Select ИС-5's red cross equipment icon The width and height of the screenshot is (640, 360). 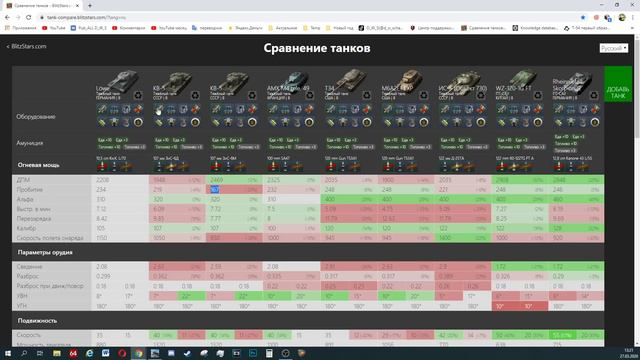(481, 109)
